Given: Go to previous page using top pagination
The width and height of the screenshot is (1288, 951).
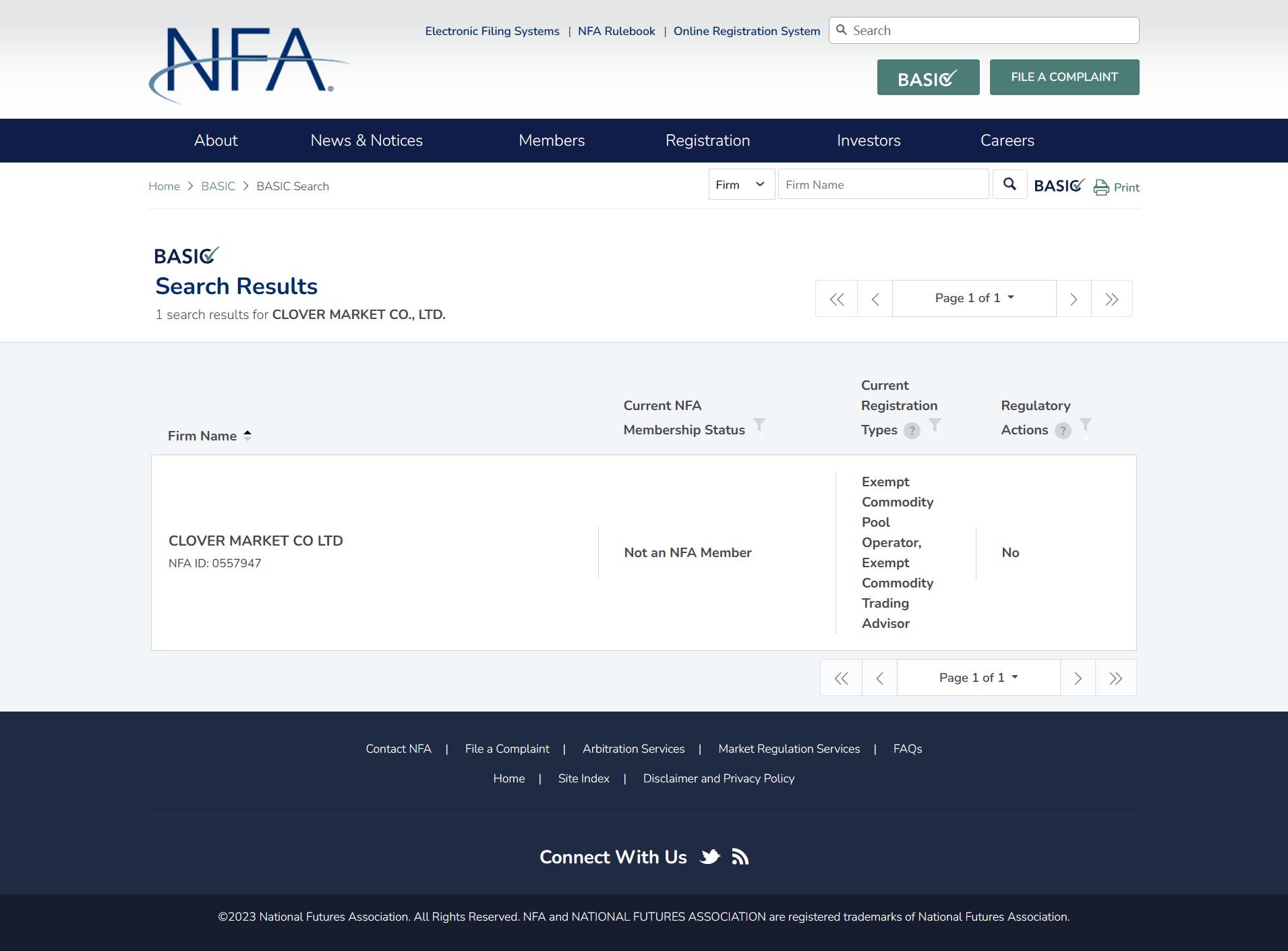Looking at the screenshot, I should (x=875, y=299).
